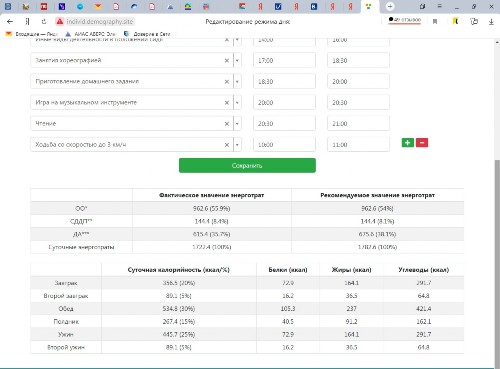500x369 pixels.
Task: Click the Обед row label
Action: click(x=66, y=309)
